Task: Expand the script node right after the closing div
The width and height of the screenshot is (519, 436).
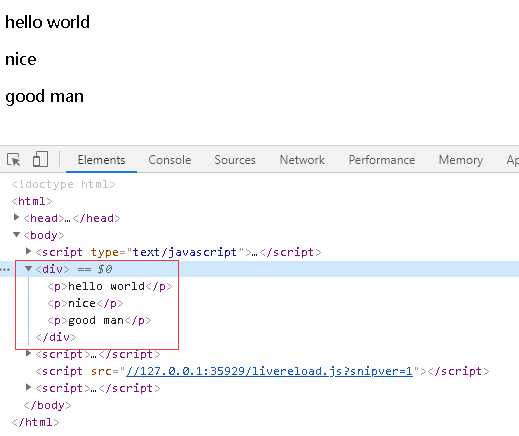Action: click(29, 353)
